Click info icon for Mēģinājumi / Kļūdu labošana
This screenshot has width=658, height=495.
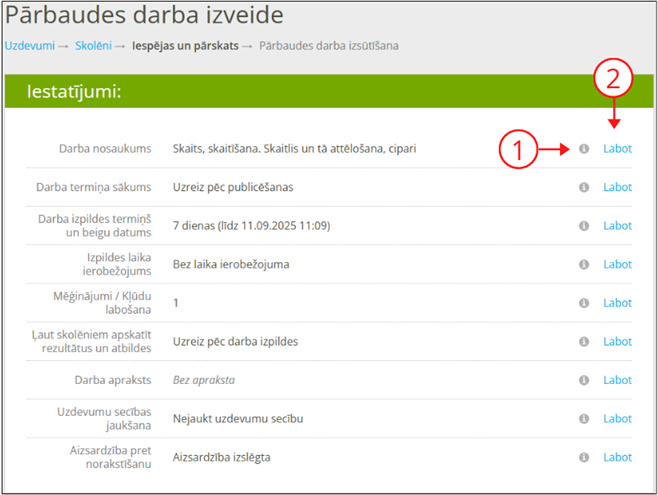(x=584, y=303)
